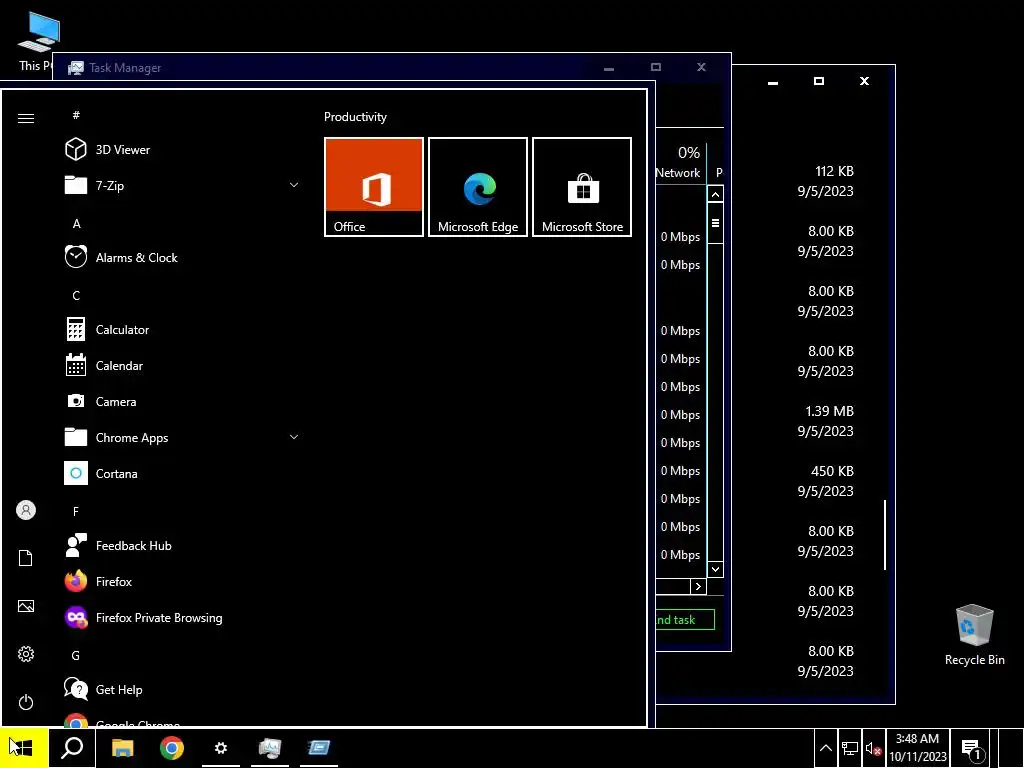Launch Firefox from the Start menu
Screen dimensions: 1024x768
[x=182, y=581]
